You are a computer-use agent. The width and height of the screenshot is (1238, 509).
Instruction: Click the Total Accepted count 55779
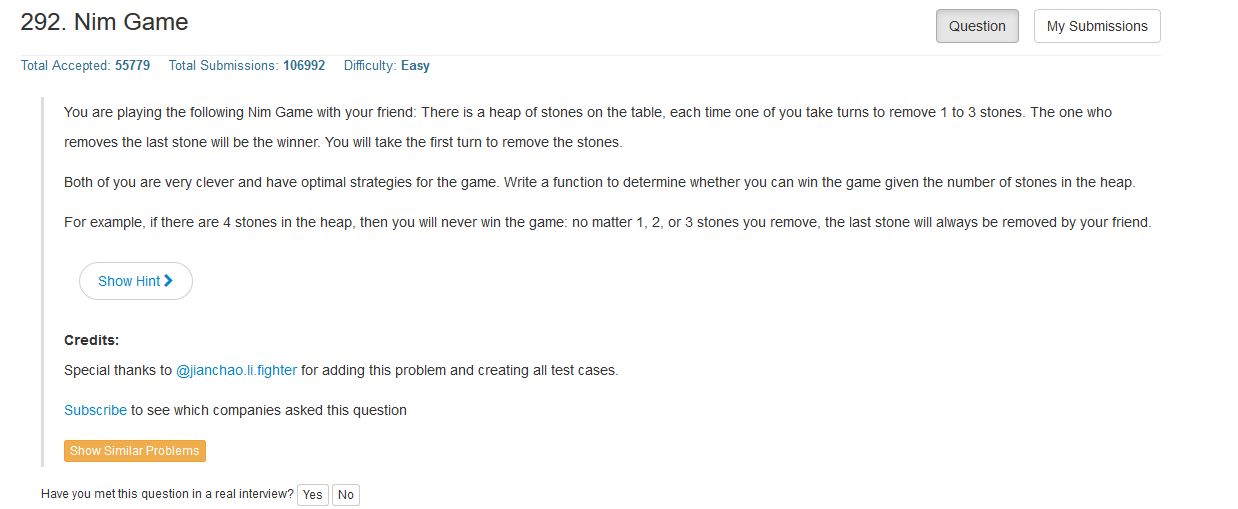pyautogui.click(x=132, y=66)
